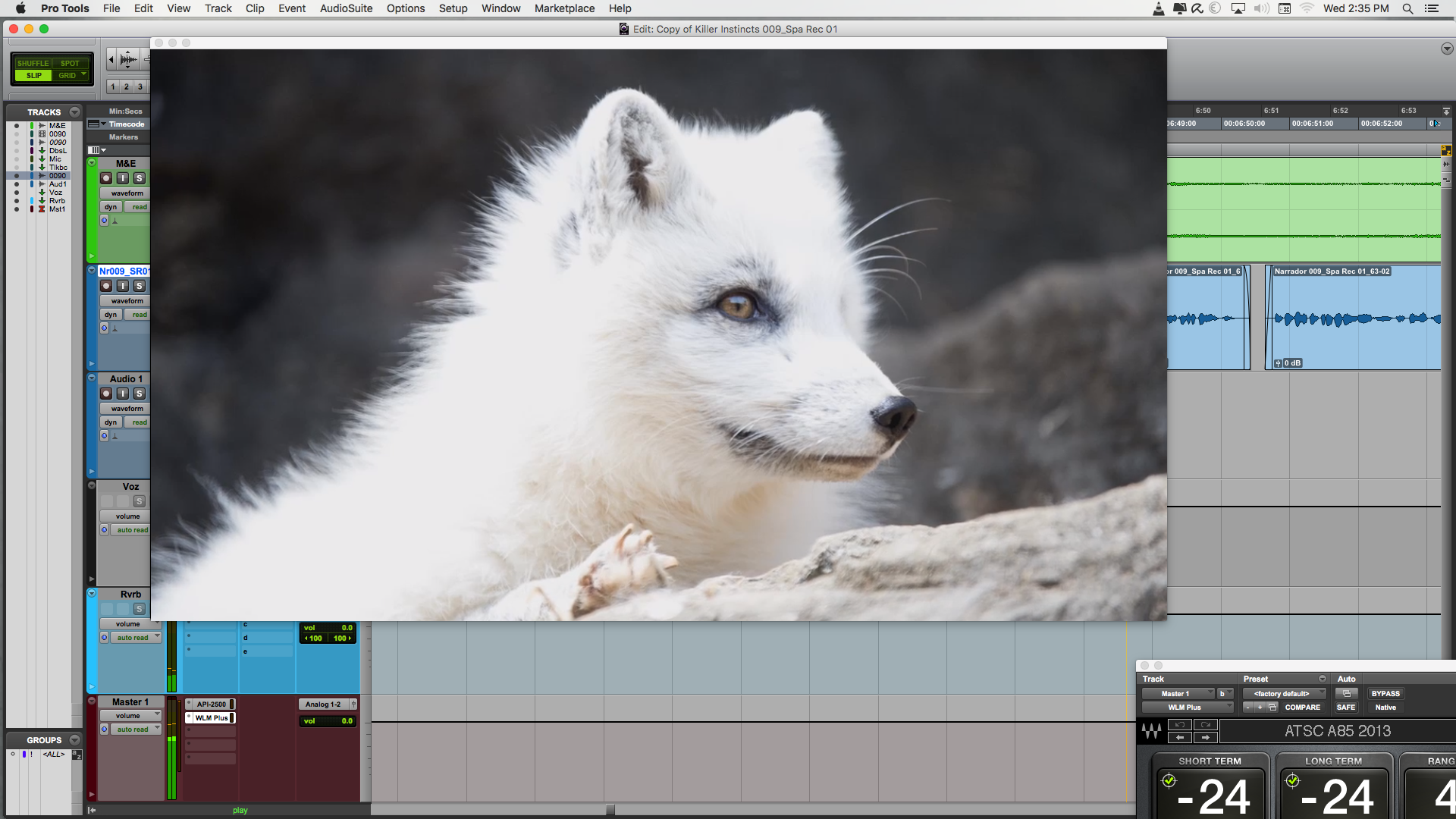Toggle the Record enable on Audio 1 track
This screenshot has height=819, width=1456.
(107, 392)
